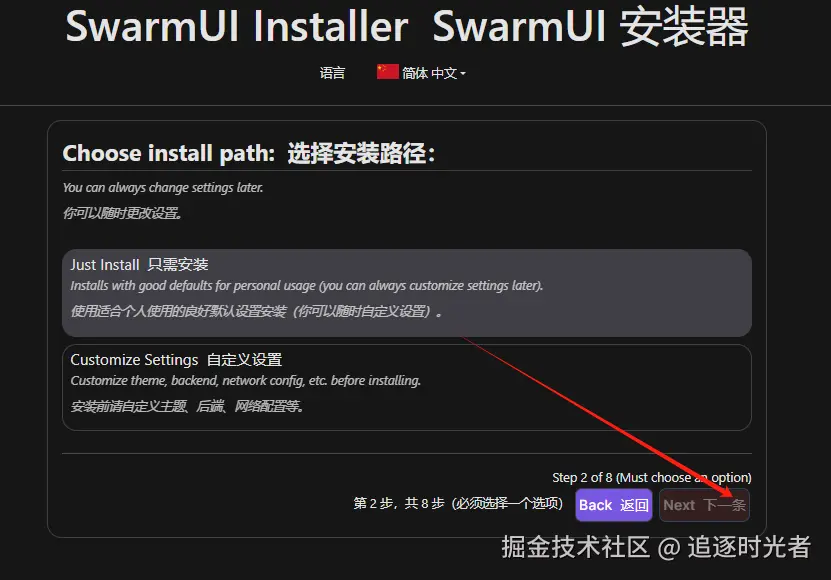Click the 'Customize theme, backend, network config' description
Image resolution: width=831 pixels, height=580 pixels.
tap(245, 381)
